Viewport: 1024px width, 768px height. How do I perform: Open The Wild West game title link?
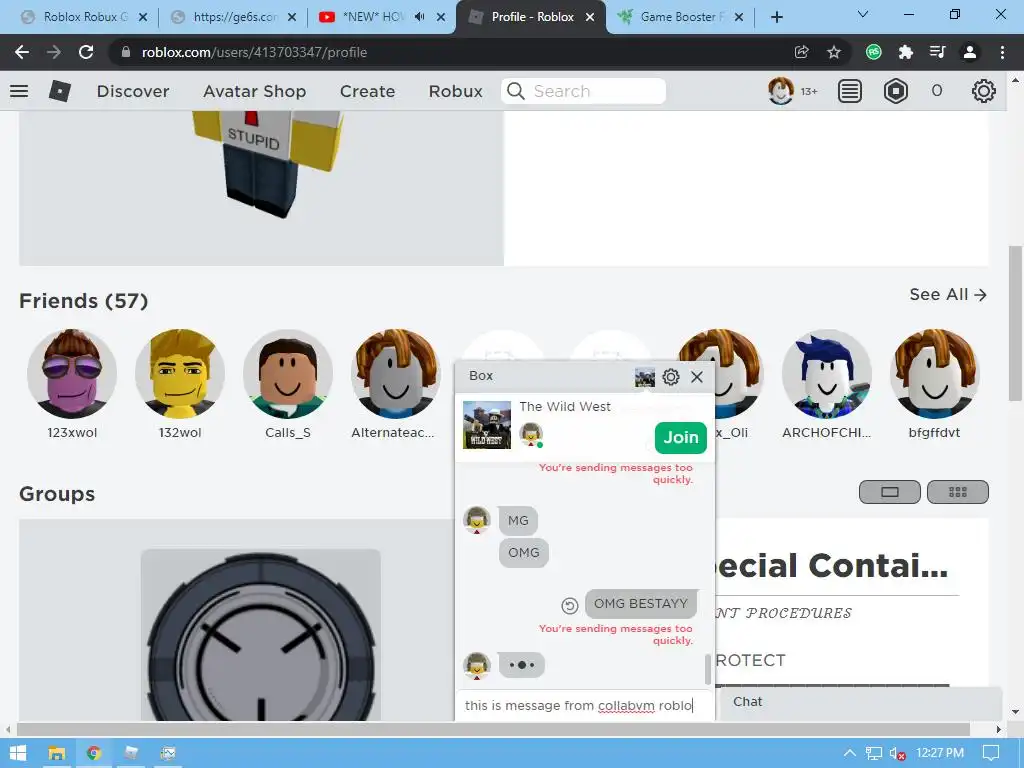click(565, 406)
